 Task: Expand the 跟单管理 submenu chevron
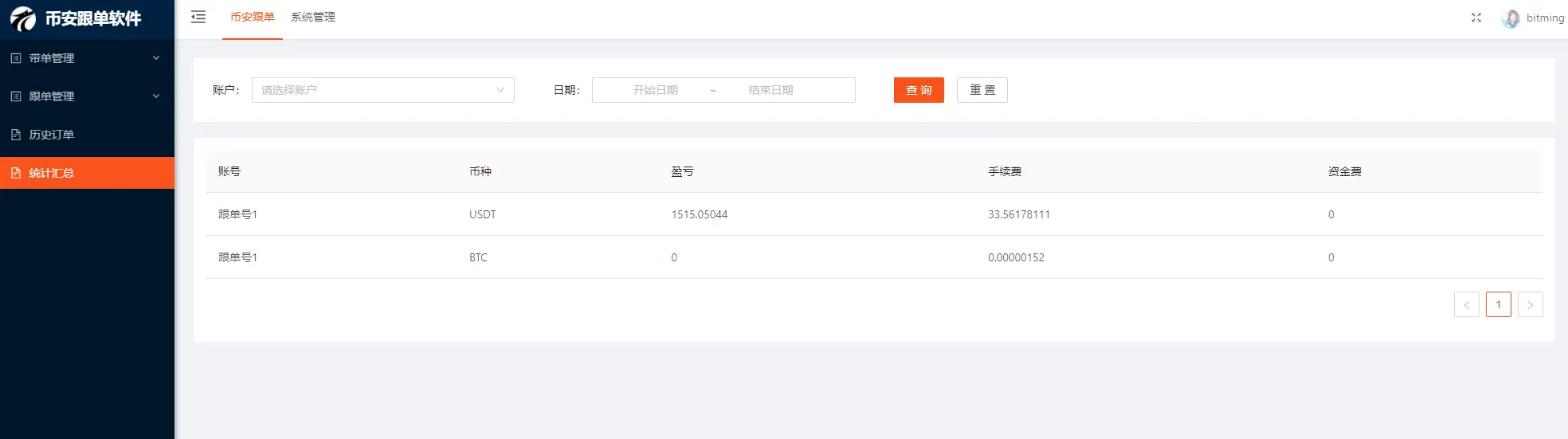coord(156,96)
